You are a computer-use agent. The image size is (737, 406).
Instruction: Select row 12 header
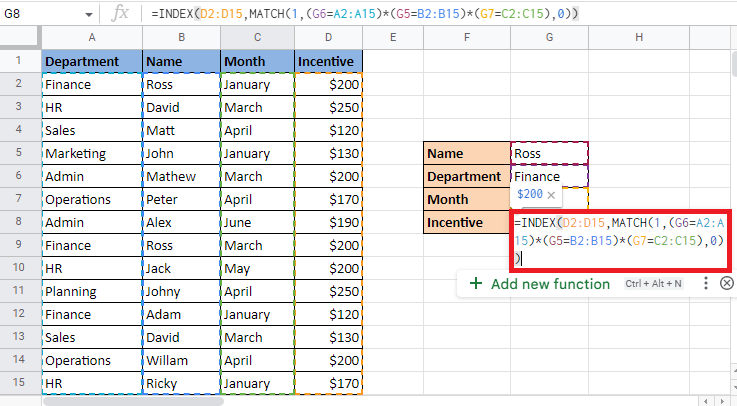coord(20,314)
